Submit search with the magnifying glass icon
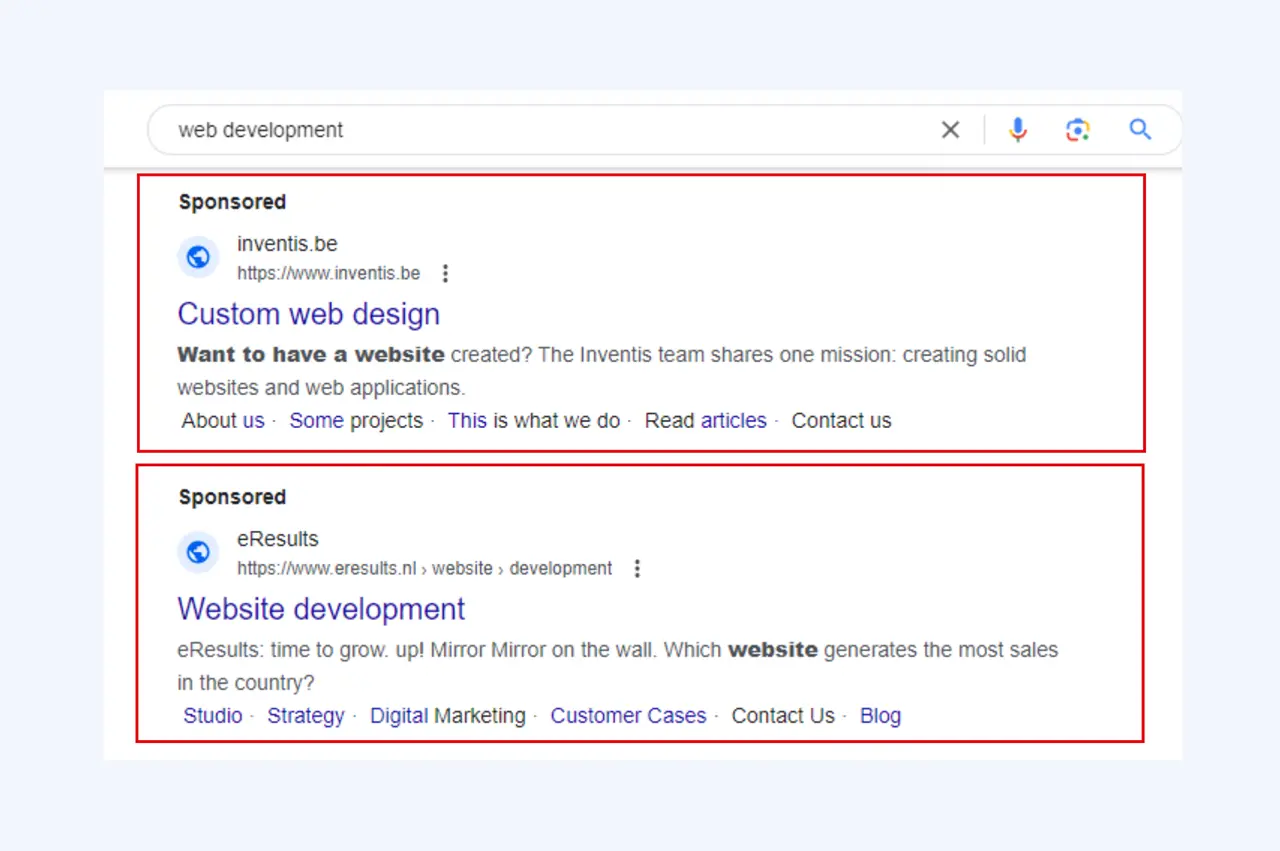This screenshot has height=851, width=1280. point(1140,129)
